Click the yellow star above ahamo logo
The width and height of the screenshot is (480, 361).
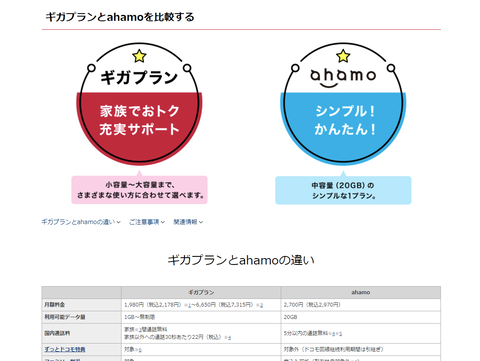point(343,56)
